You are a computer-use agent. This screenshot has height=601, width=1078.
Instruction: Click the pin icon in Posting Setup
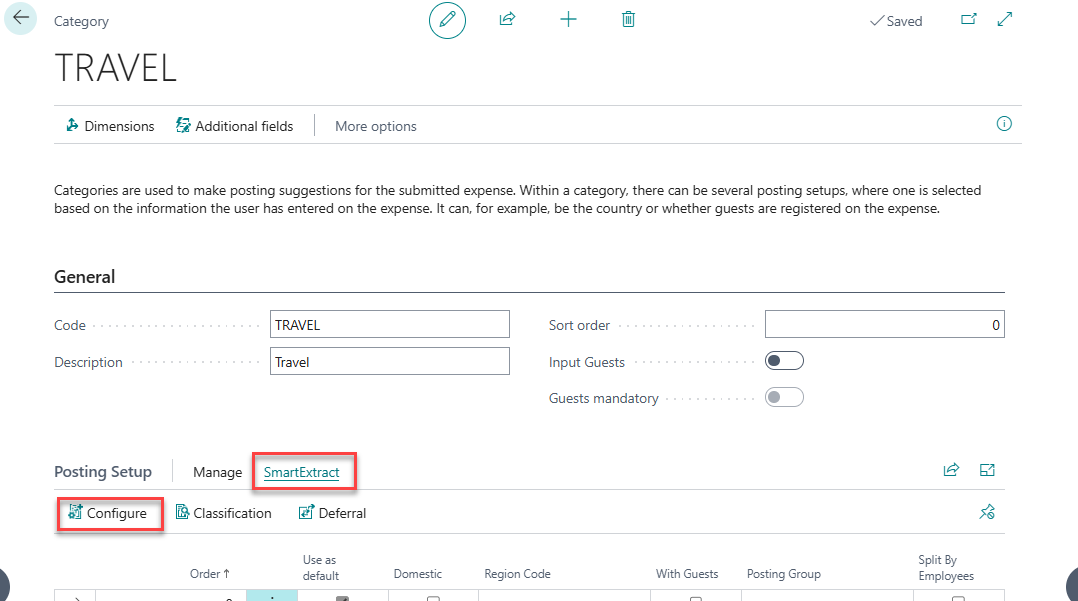986,513
